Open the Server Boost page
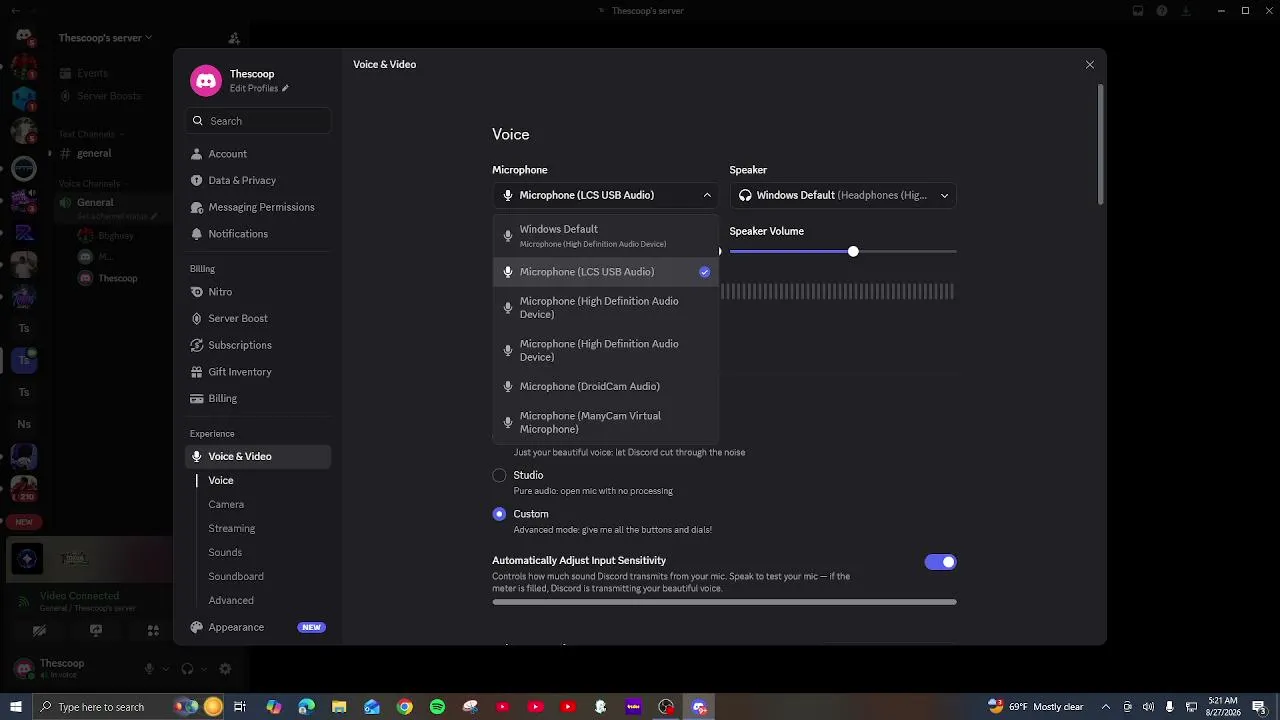This screenshot has height=720, width=1280. point(260,318)
